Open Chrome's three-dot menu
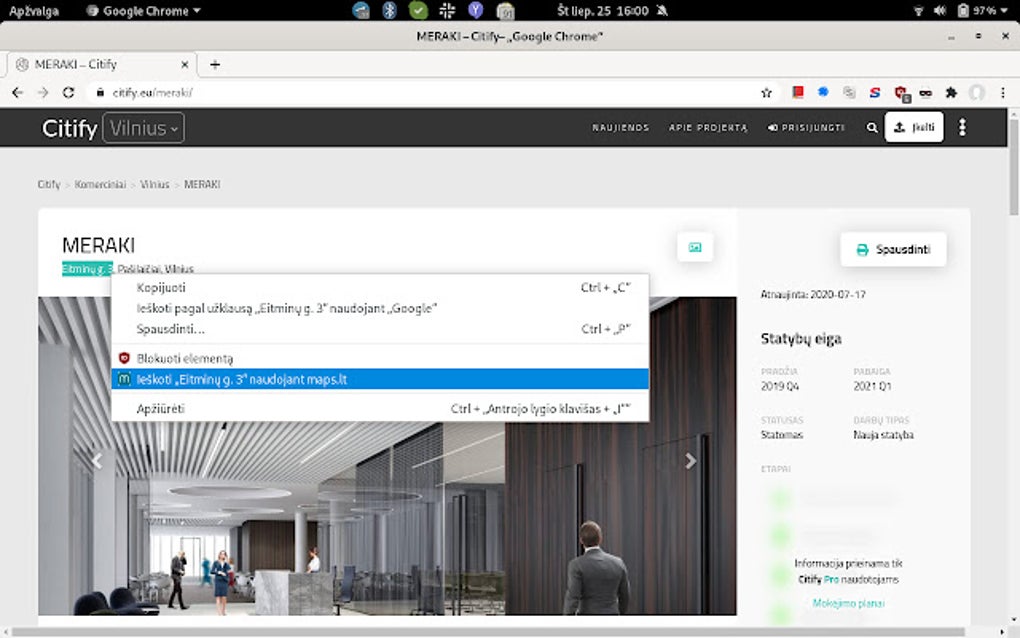 coord(1003,91)
